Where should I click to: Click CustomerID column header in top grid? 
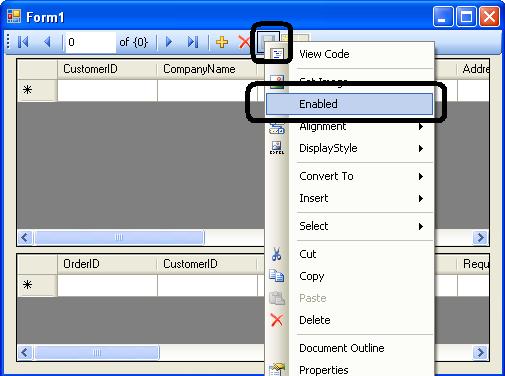(x=107, y=69)
